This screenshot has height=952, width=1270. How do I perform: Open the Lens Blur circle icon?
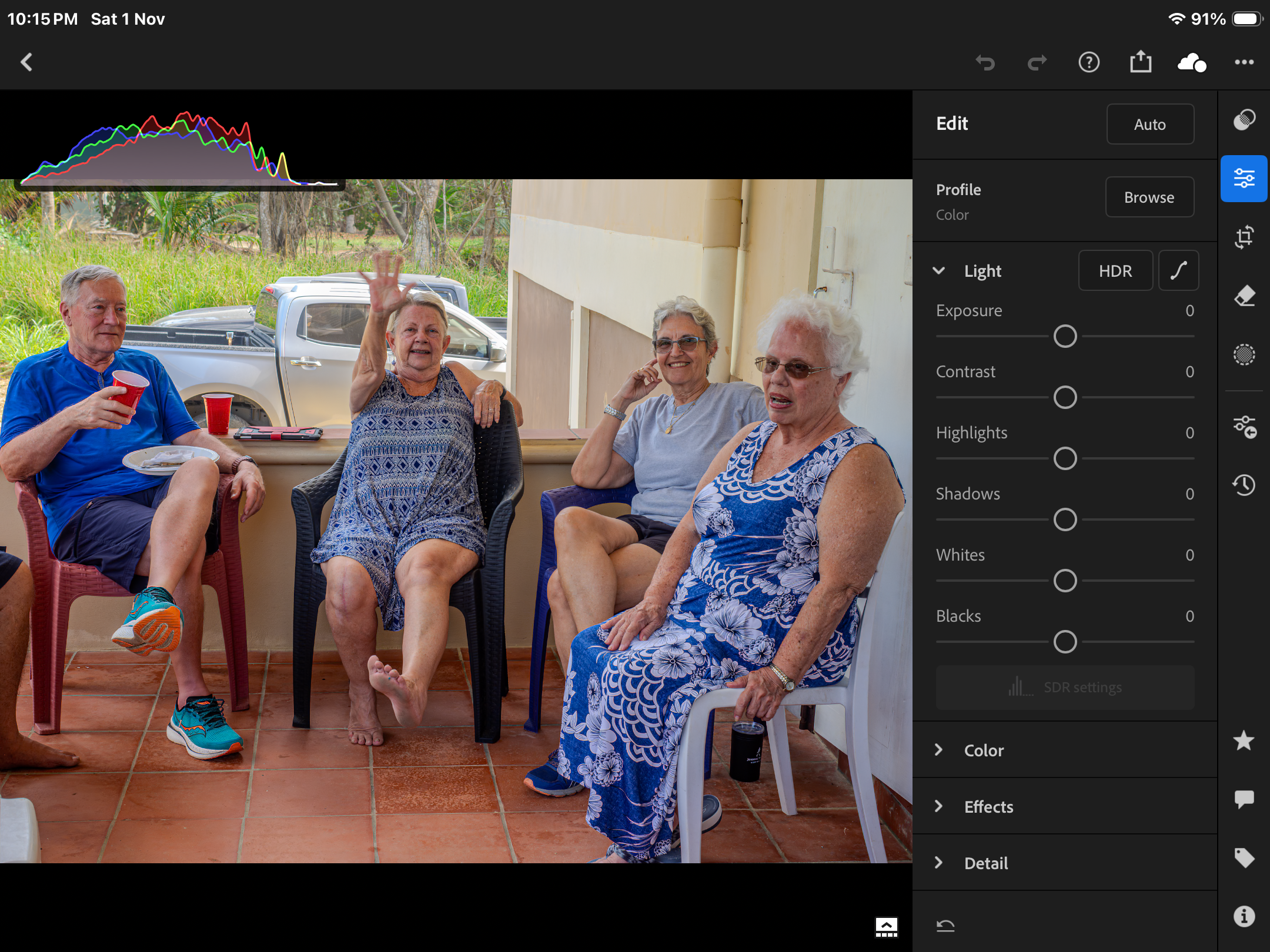click(x=1244, y=355)
